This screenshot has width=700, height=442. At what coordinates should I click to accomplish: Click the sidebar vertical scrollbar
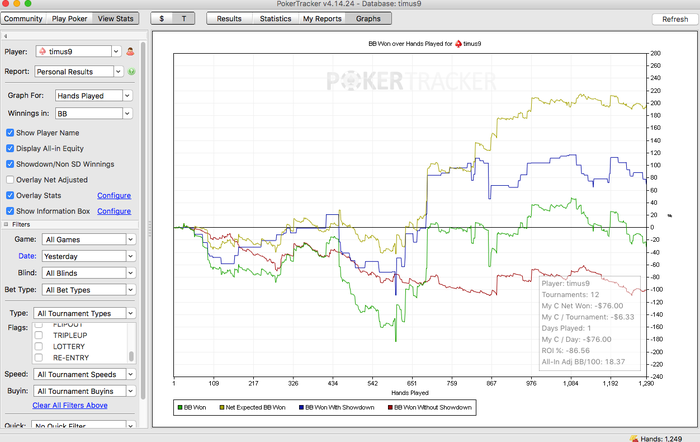(143, 219)
